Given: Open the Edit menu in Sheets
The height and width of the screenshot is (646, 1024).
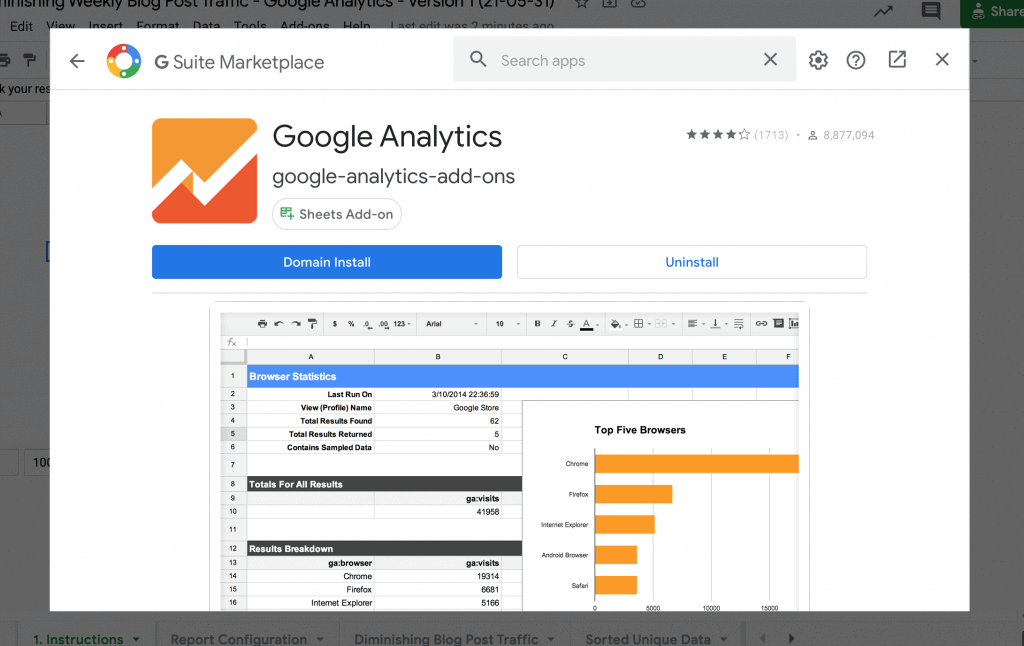Looking at the screenshot, I should 21,26.
